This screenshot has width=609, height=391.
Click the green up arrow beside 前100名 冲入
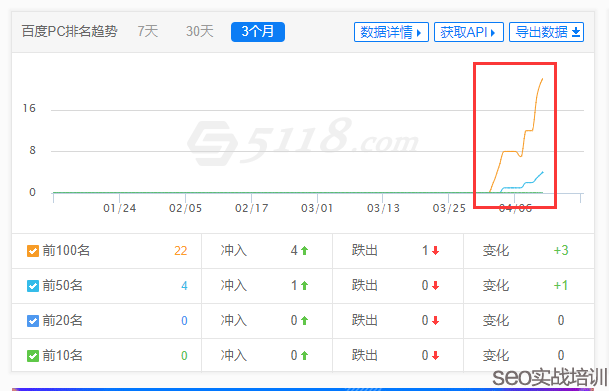click(x=304, y=251)
